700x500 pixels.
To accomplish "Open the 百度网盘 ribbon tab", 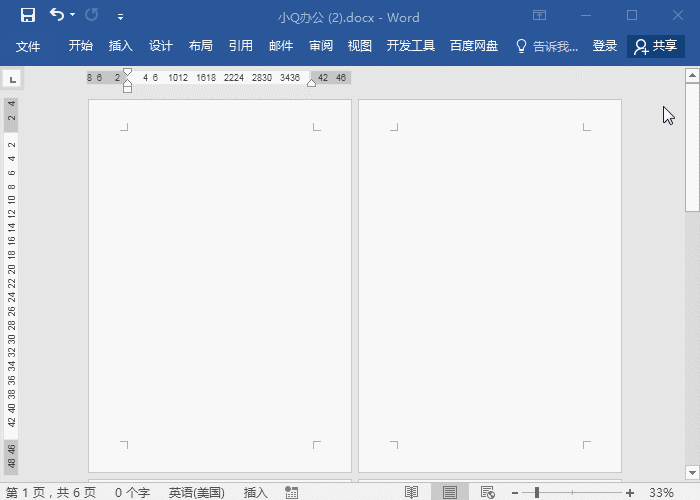I will click(x=474, y=46).
